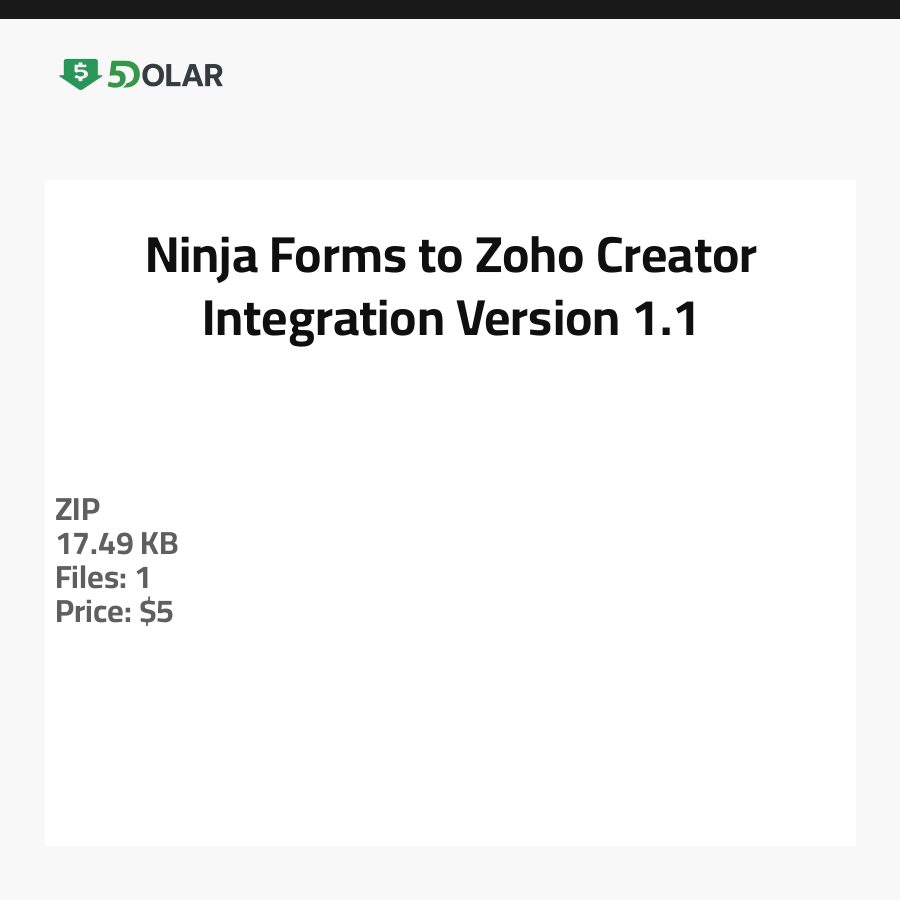Image resolution: width=900 pixels, height=900 pixels.
Task: Click the ZIP file type label
Action: coord(78,510)
